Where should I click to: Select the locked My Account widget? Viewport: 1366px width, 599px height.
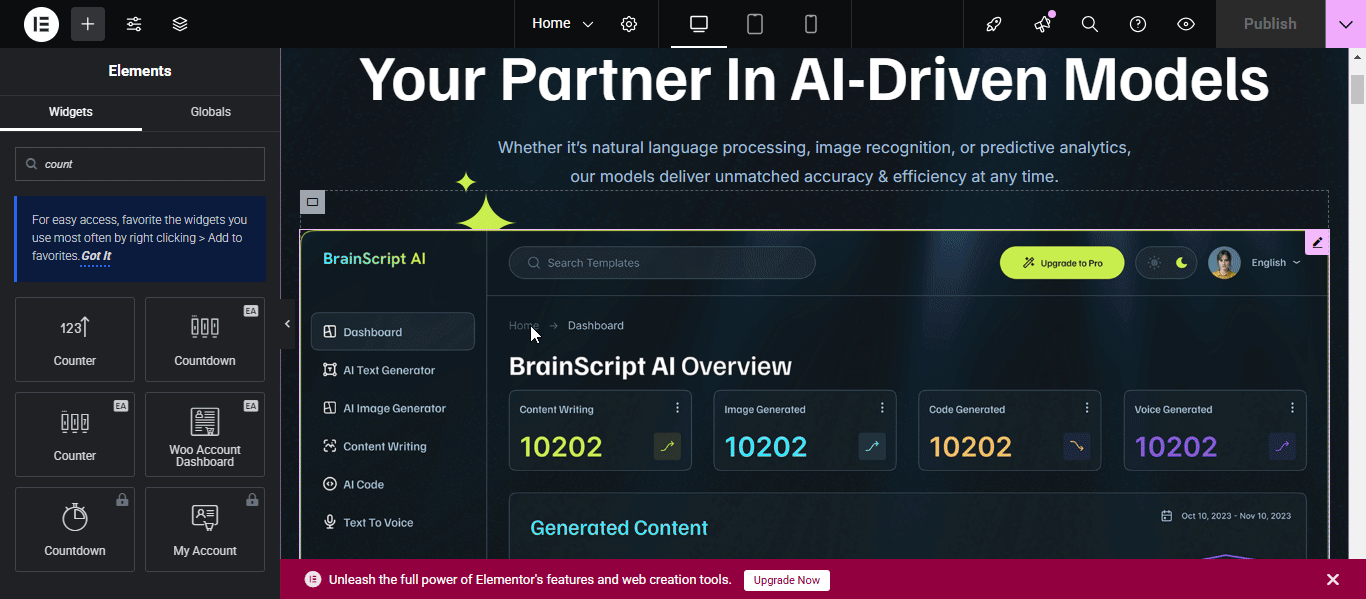pos(205,529)
